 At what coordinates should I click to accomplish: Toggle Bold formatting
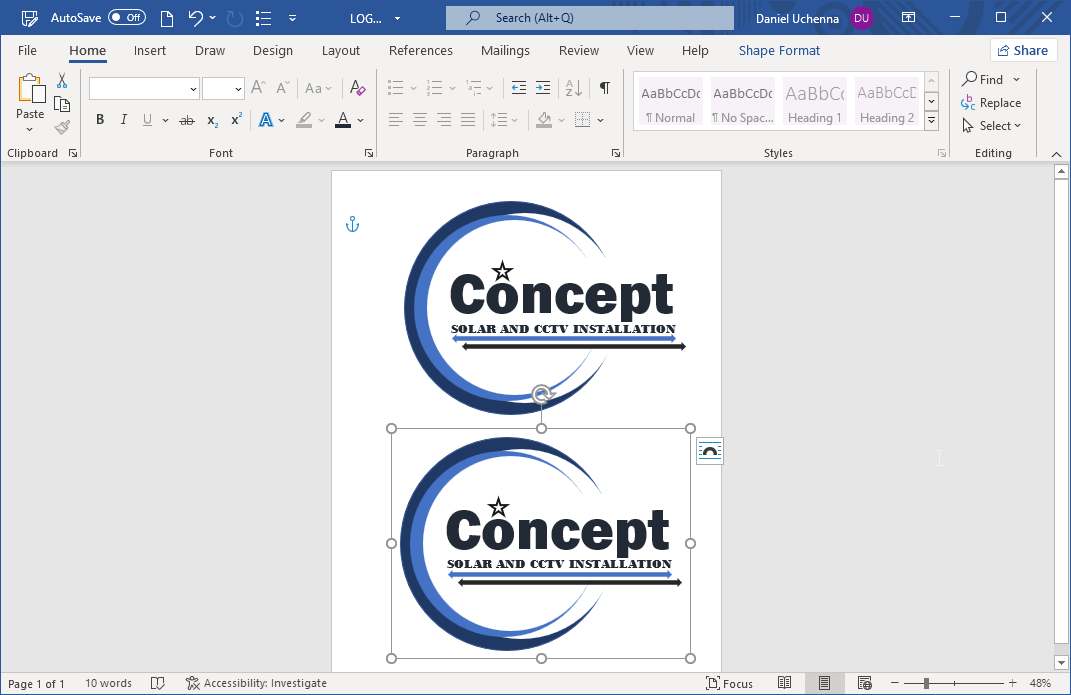click(100, 120)
